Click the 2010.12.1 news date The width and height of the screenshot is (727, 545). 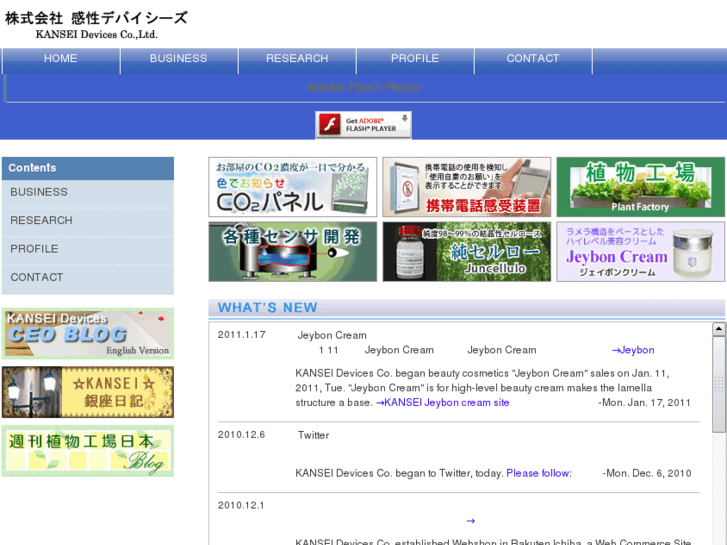242,506
